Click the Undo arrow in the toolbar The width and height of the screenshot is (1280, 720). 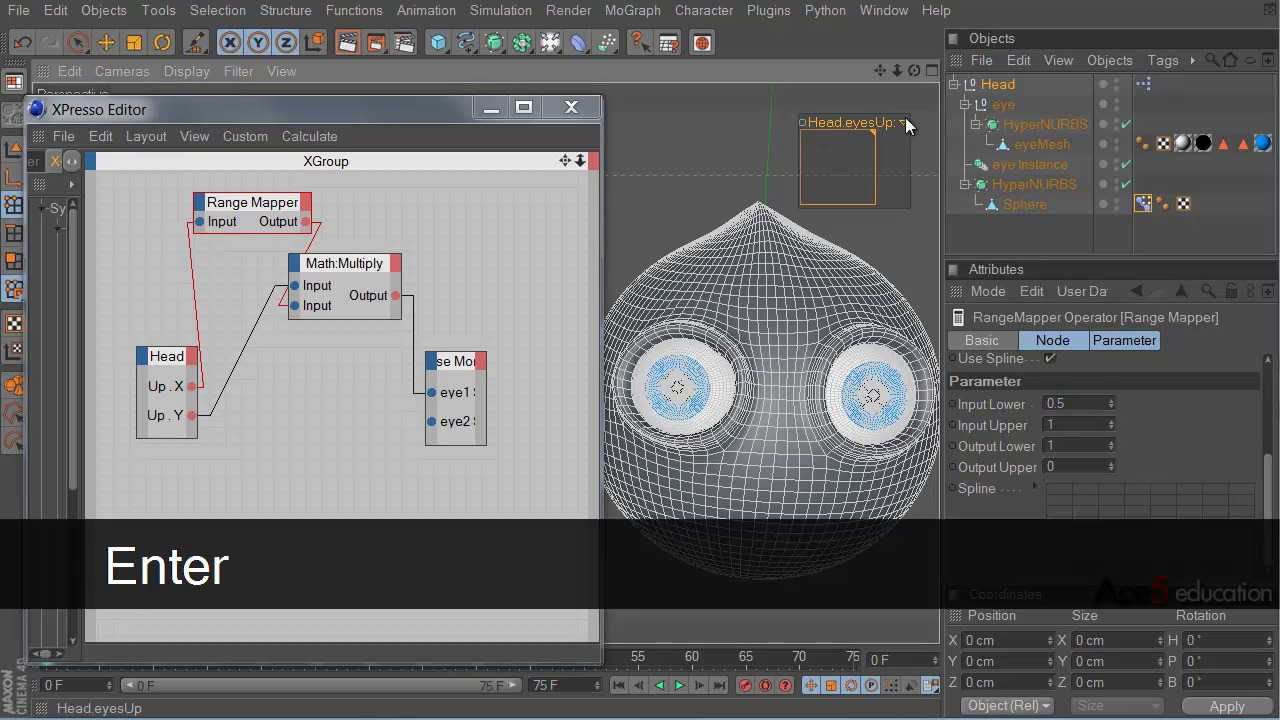click(22, 43)
